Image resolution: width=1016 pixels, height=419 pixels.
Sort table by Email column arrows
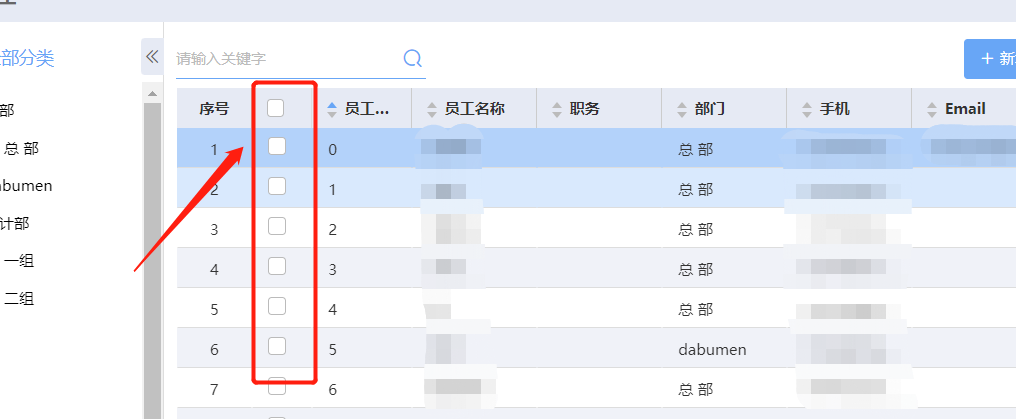click(932, 109)
